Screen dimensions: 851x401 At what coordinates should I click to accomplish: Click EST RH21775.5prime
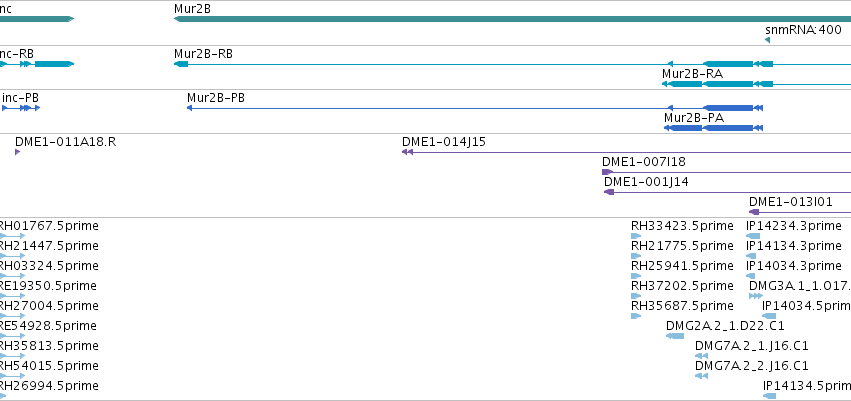682,246
